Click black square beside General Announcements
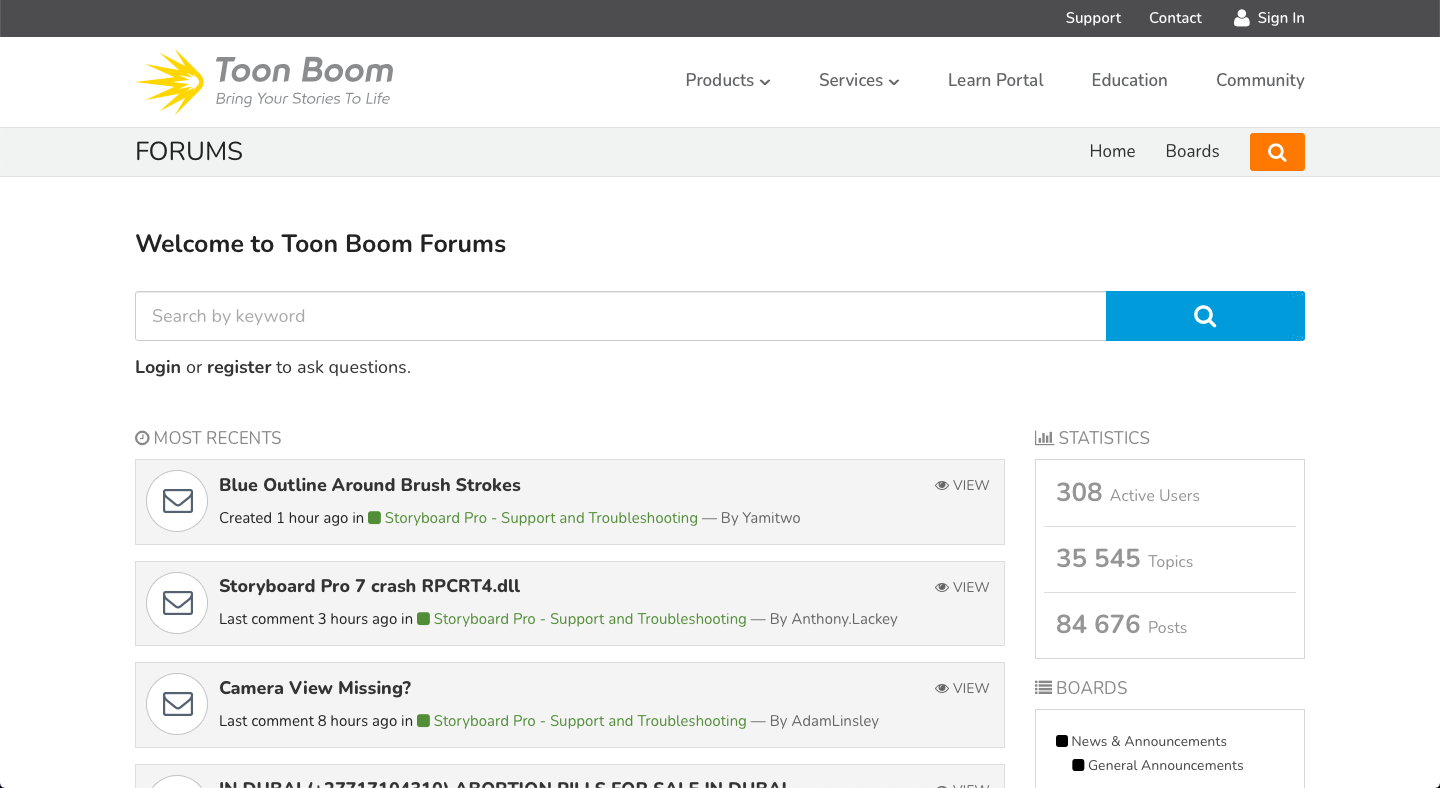This screenshot has height=788, width=1440. (x=1078, y=765)
